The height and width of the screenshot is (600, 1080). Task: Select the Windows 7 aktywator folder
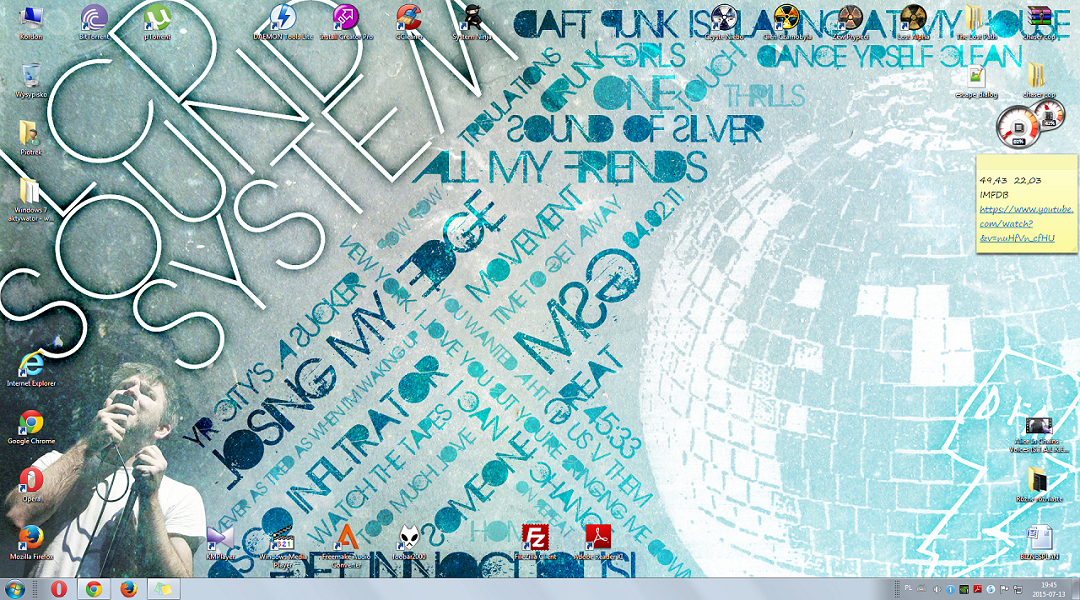tap(30, 200)
